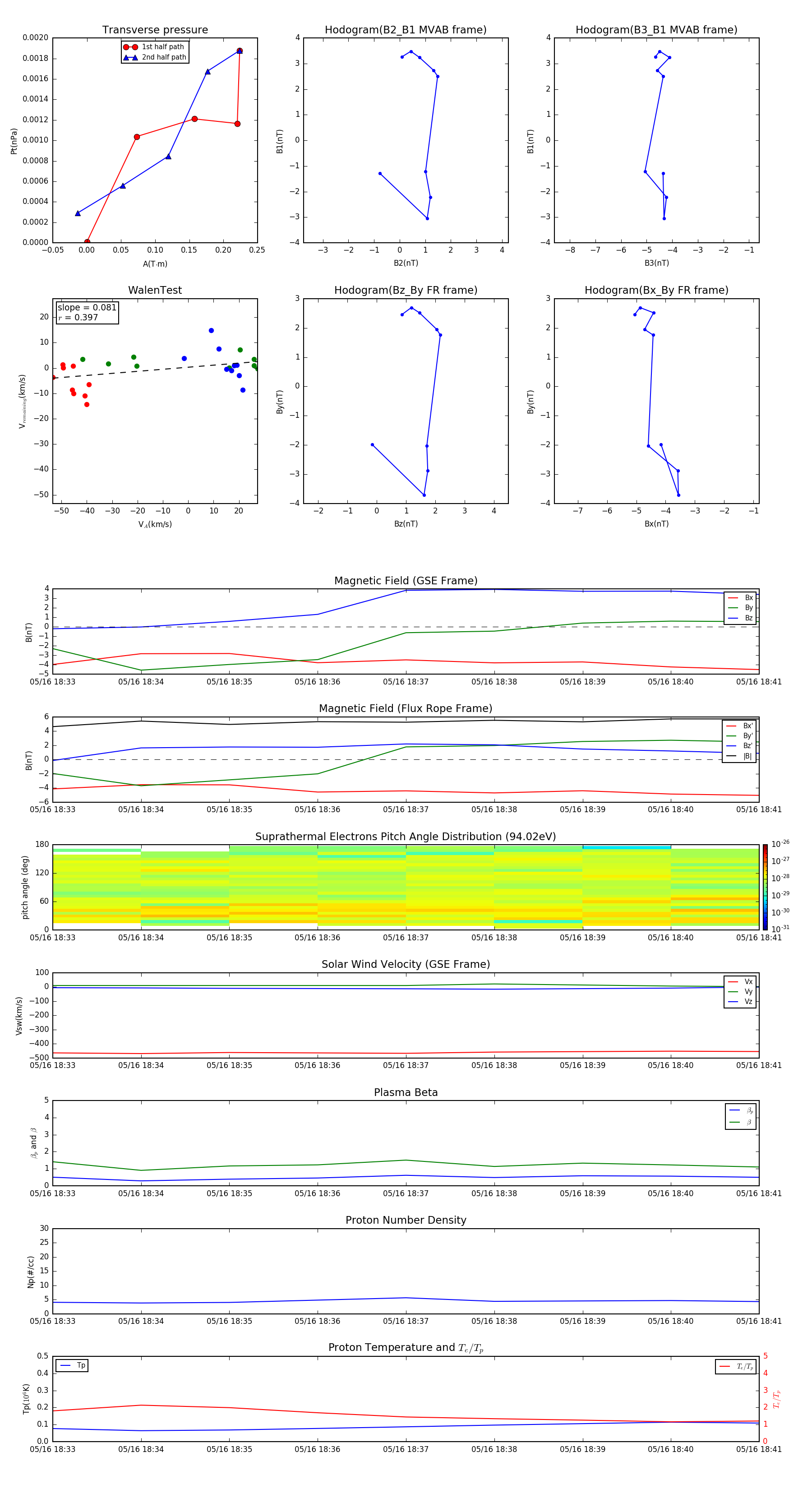Viewport: 812px width, 1489px height.
Task: Click the "Vz" velocity legend entry
Action: pyautogui.click(x=740, y=1002)
